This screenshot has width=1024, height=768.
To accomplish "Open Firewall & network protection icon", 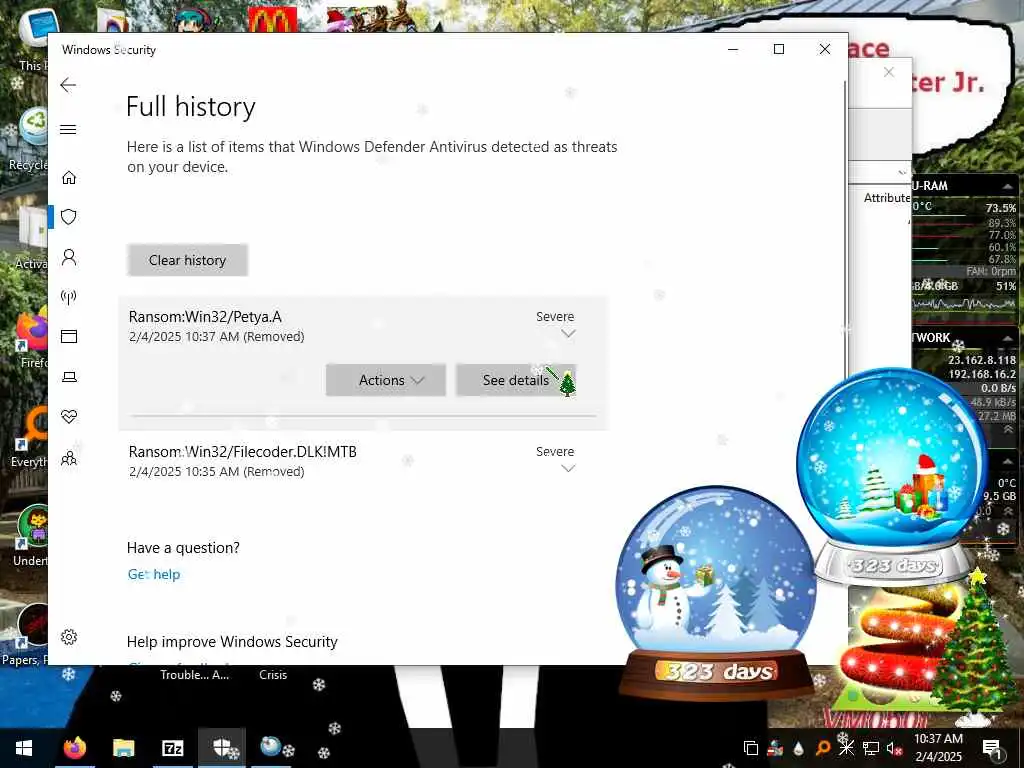I will (x=69, y=297).
